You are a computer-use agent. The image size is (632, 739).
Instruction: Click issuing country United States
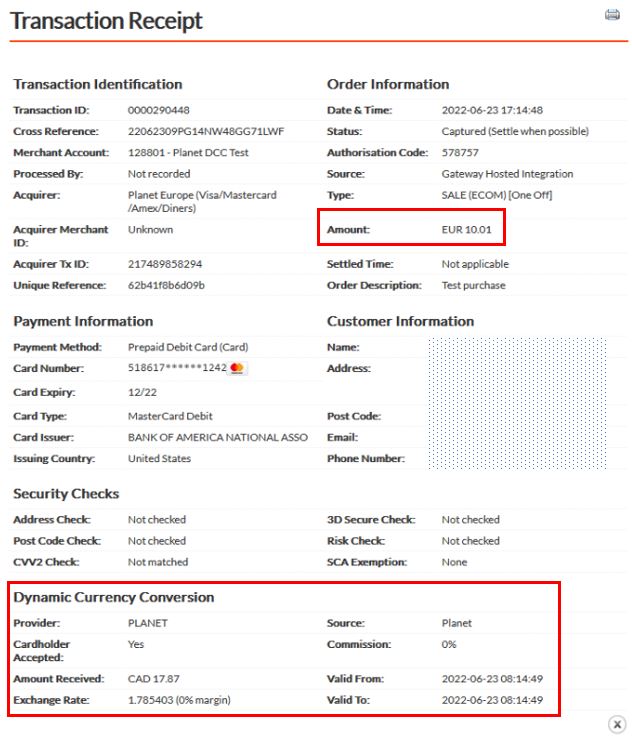pos(159,459)
